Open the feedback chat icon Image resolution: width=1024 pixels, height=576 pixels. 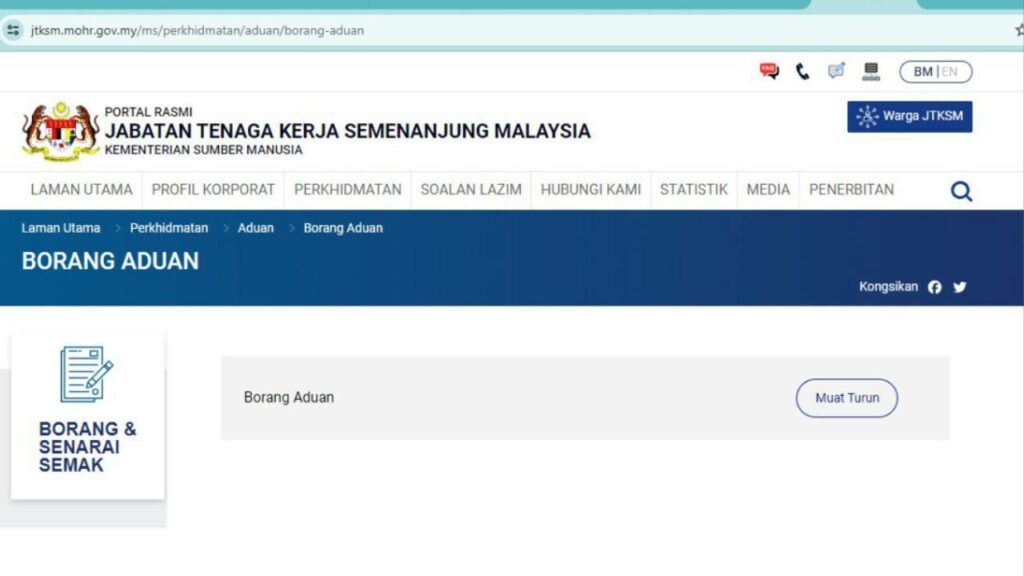pyautogui.click(x=836, y=71)
